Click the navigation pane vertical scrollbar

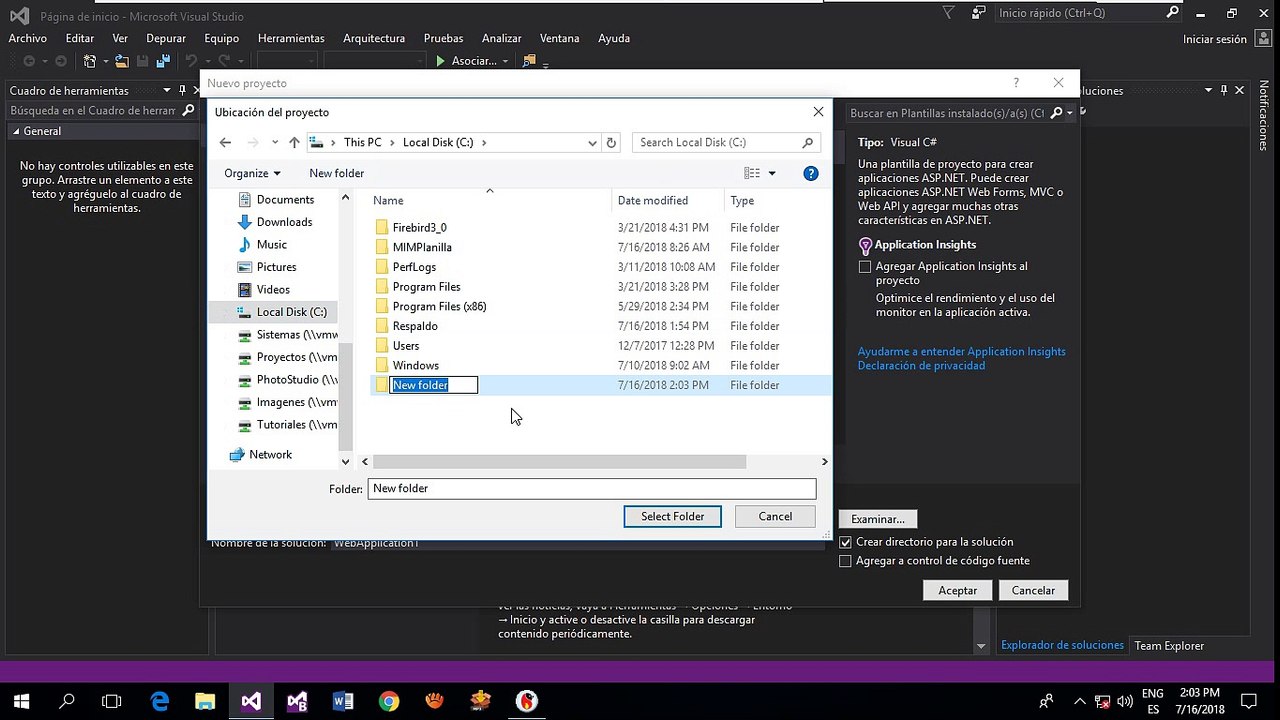(346, 398)
